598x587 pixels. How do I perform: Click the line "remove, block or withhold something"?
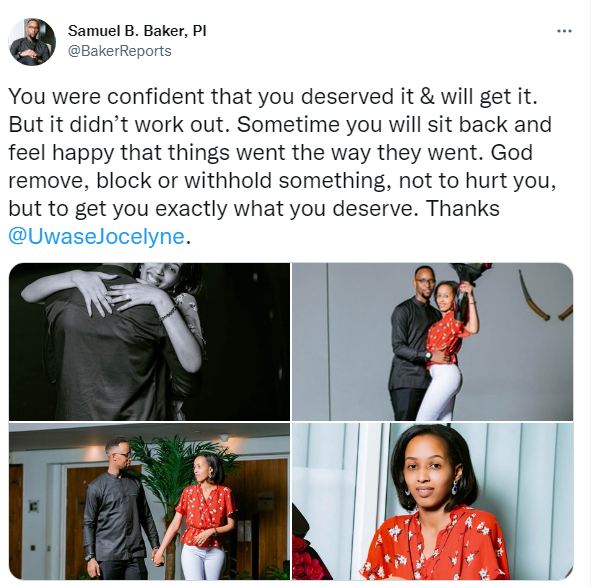(x=198, y=180)
